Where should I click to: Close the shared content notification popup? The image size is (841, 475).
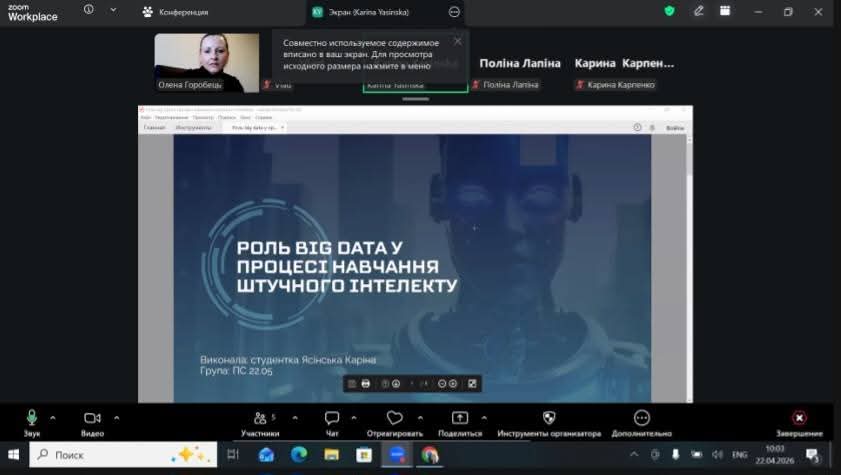click(458, 41)
